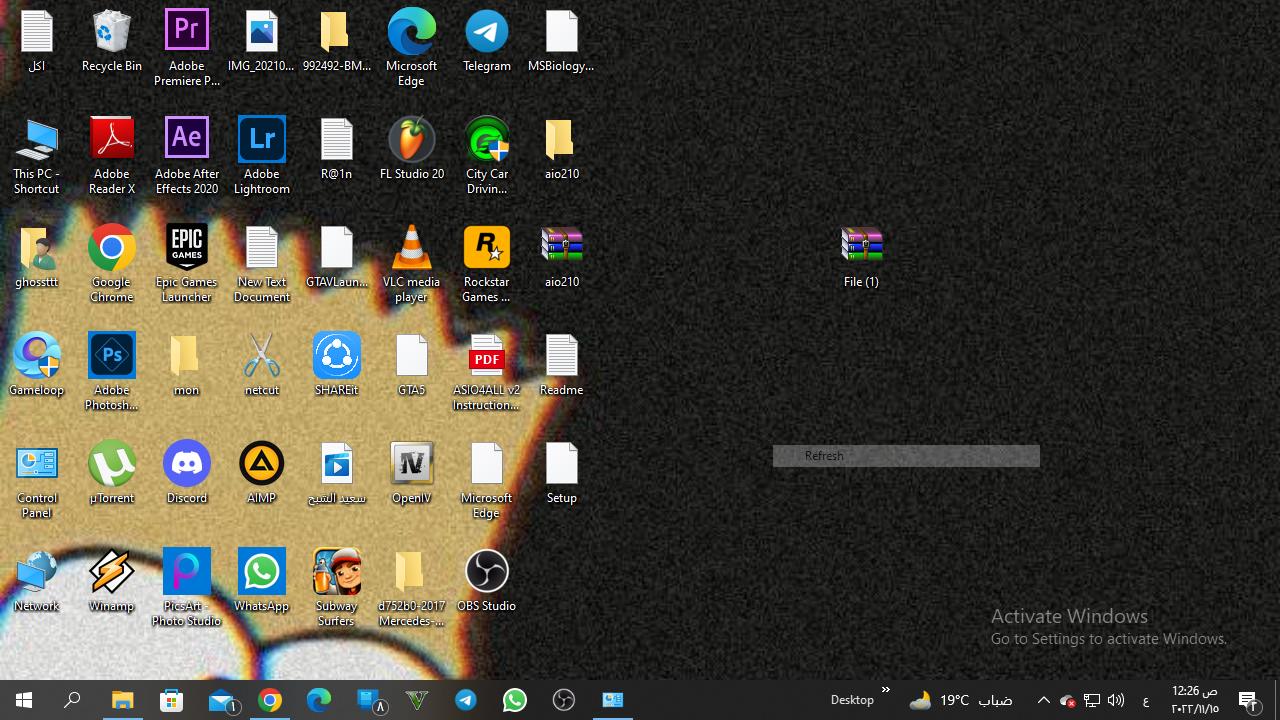Expand the hidden system tray icons chevron
This screenshot has height=720, width=1280.
point(1043,701)
